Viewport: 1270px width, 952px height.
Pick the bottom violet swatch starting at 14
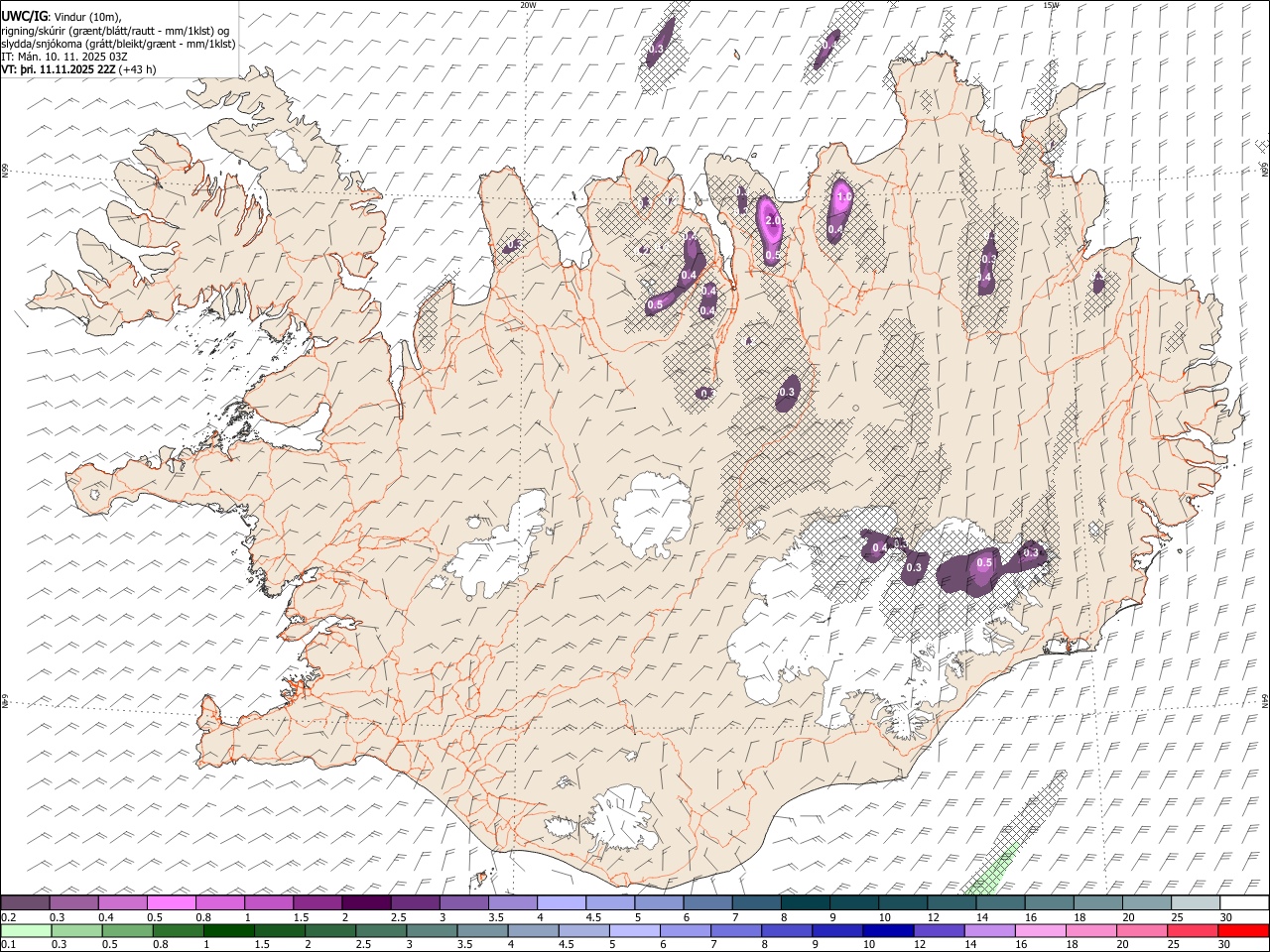tap(989, 930)
